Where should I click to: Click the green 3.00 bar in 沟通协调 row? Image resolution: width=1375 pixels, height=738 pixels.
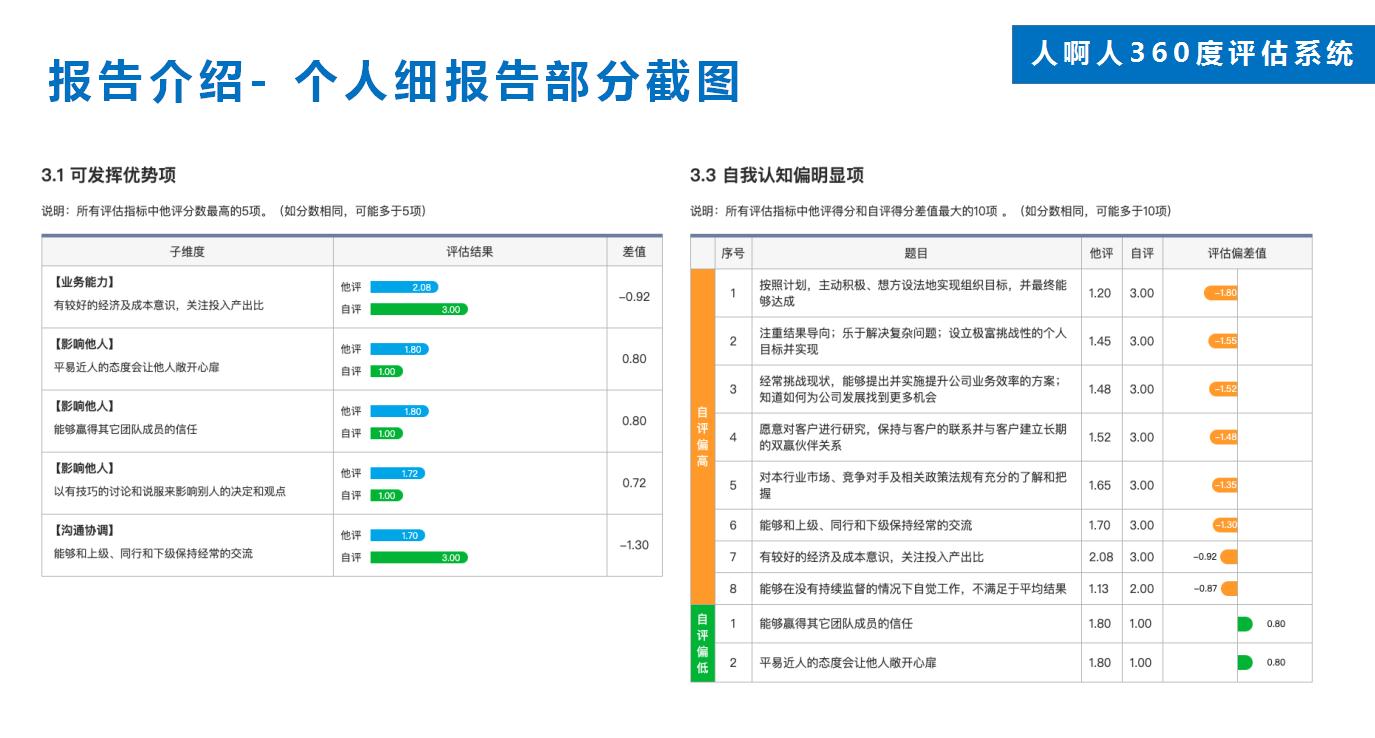(x=419, y=557)
